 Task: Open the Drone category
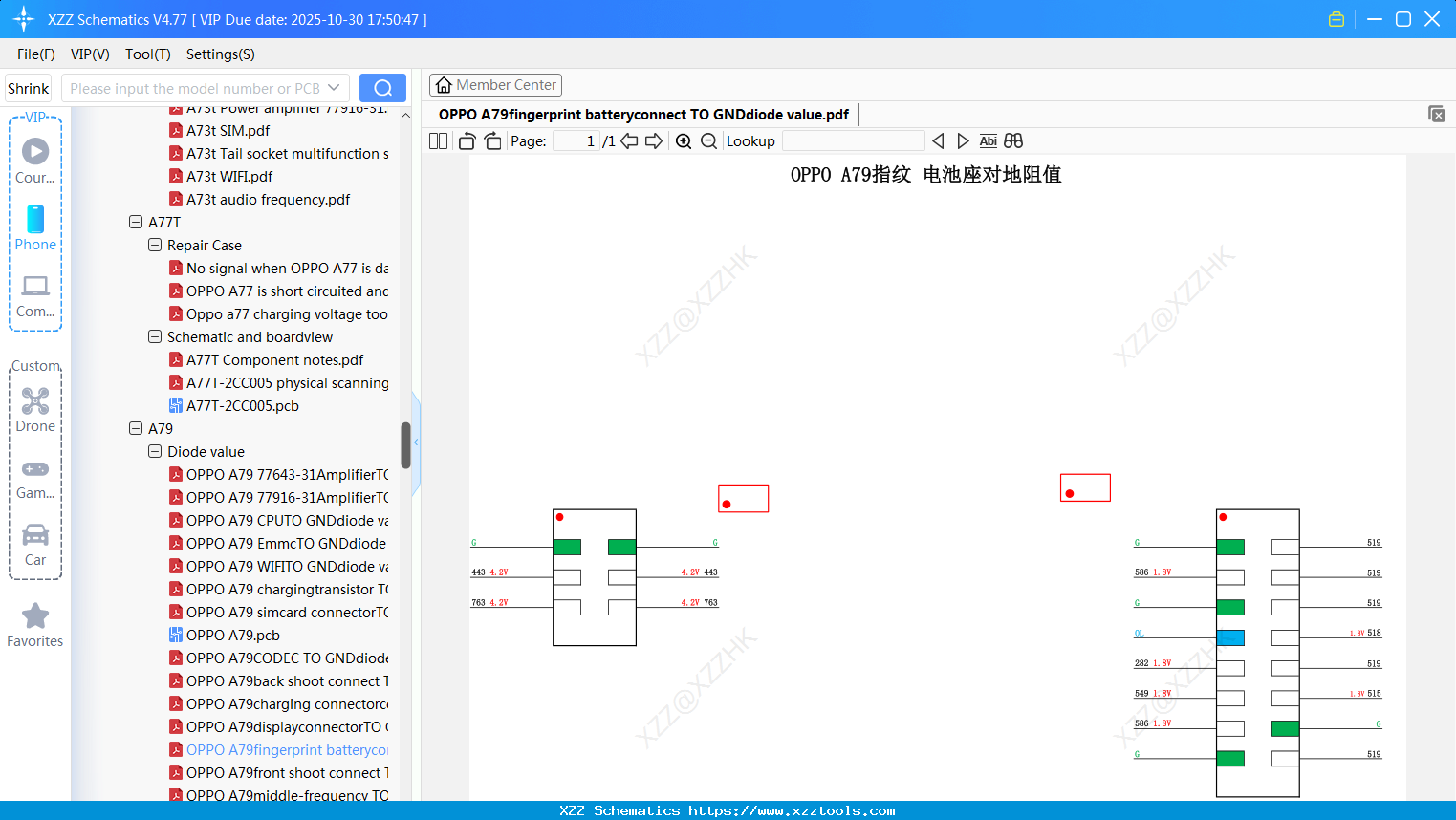pos(35,410)
